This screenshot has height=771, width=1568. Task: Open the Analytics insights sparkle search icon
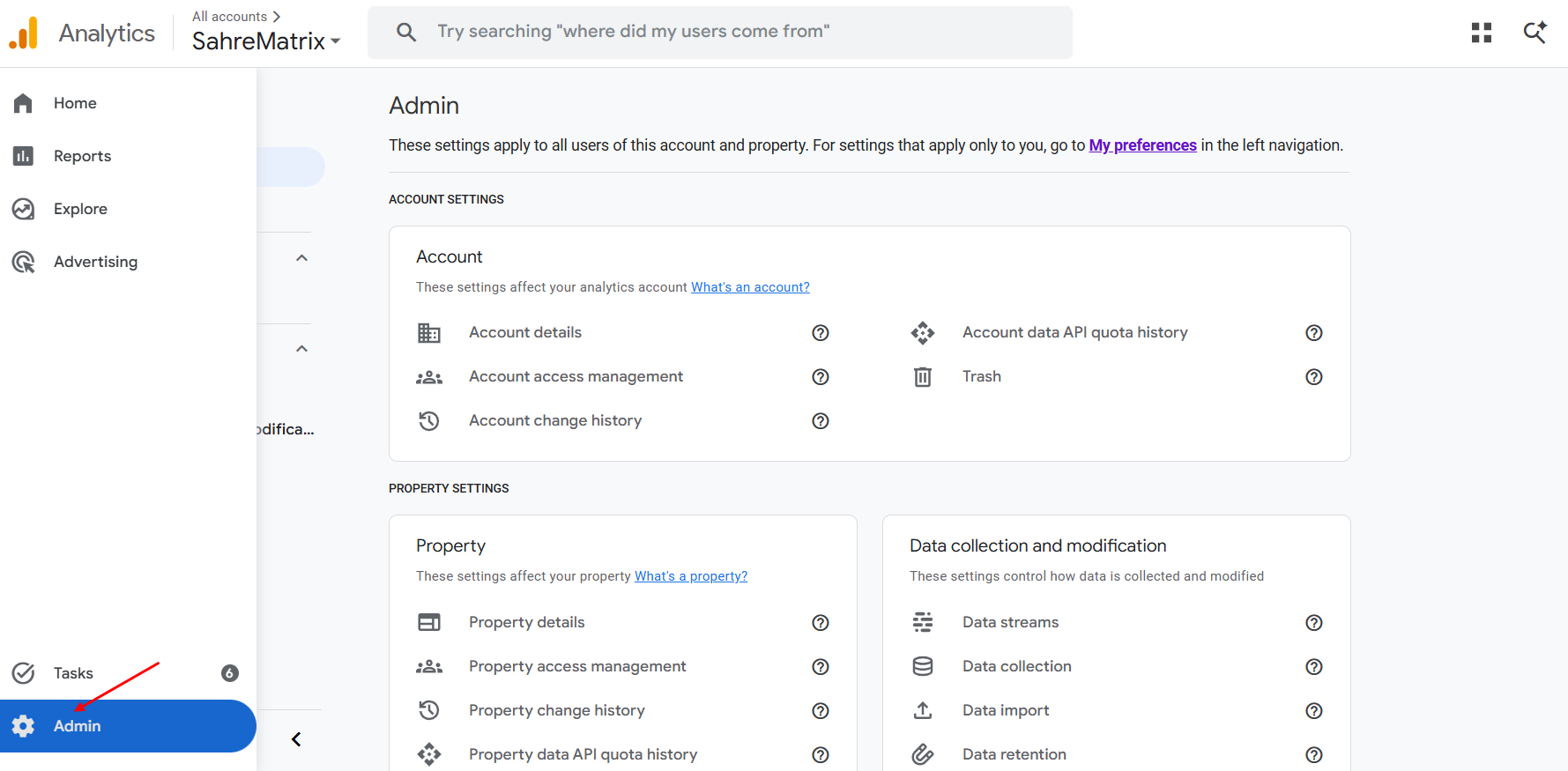[x=1535, y=33]
